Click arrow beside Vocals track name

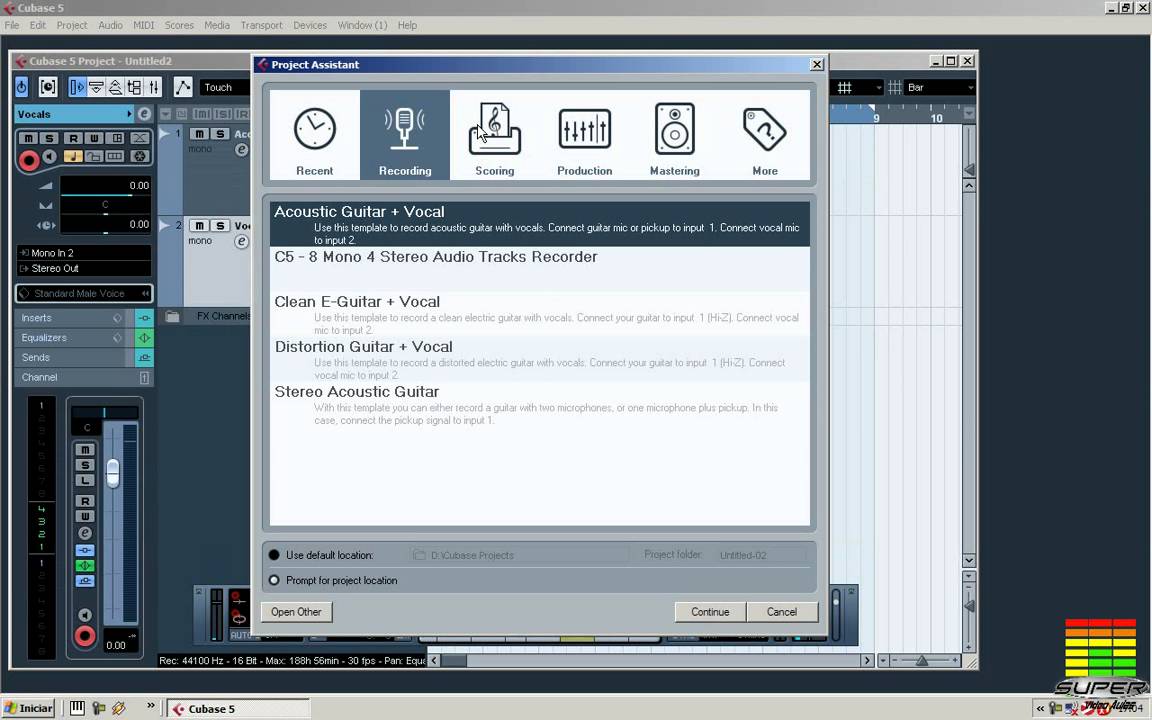(129, 114)
